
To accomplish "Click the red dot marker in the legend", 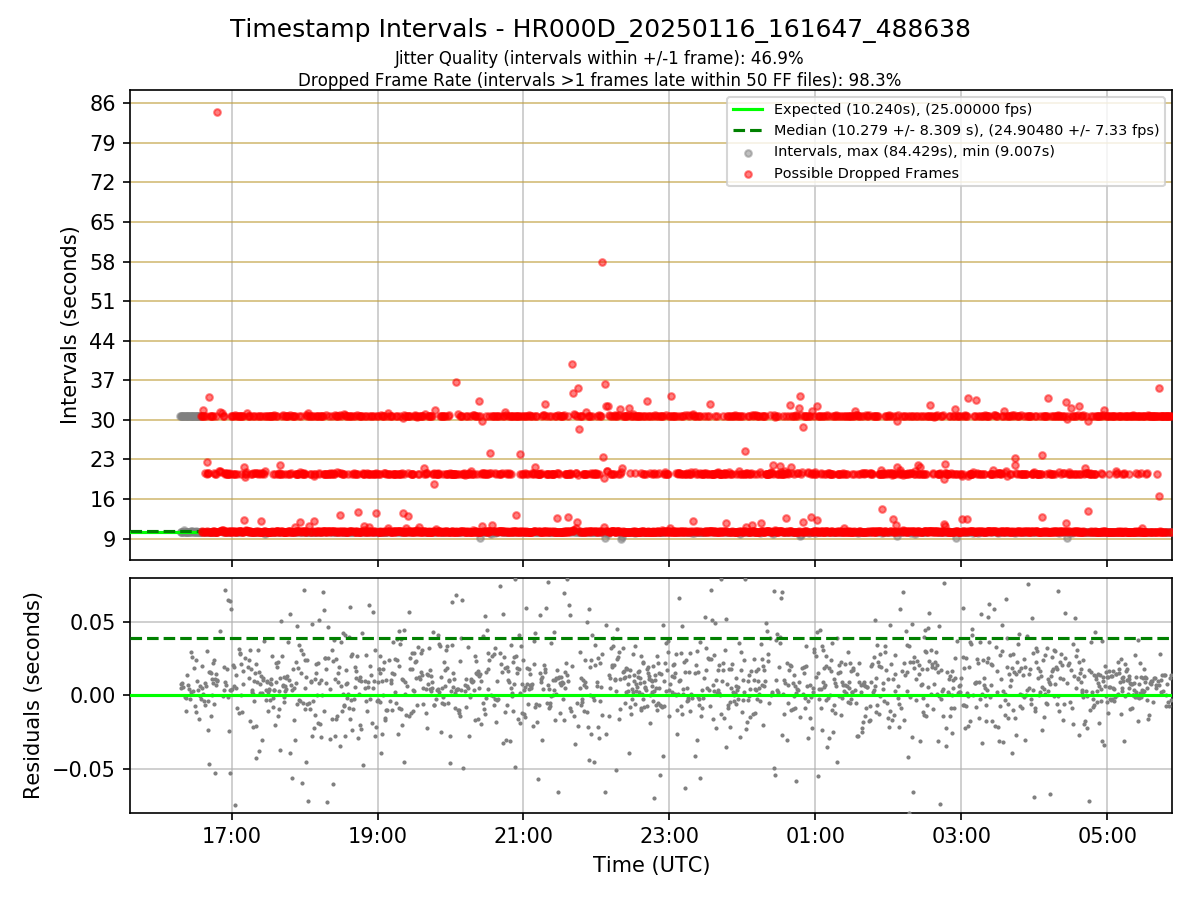I will point(749,173).
